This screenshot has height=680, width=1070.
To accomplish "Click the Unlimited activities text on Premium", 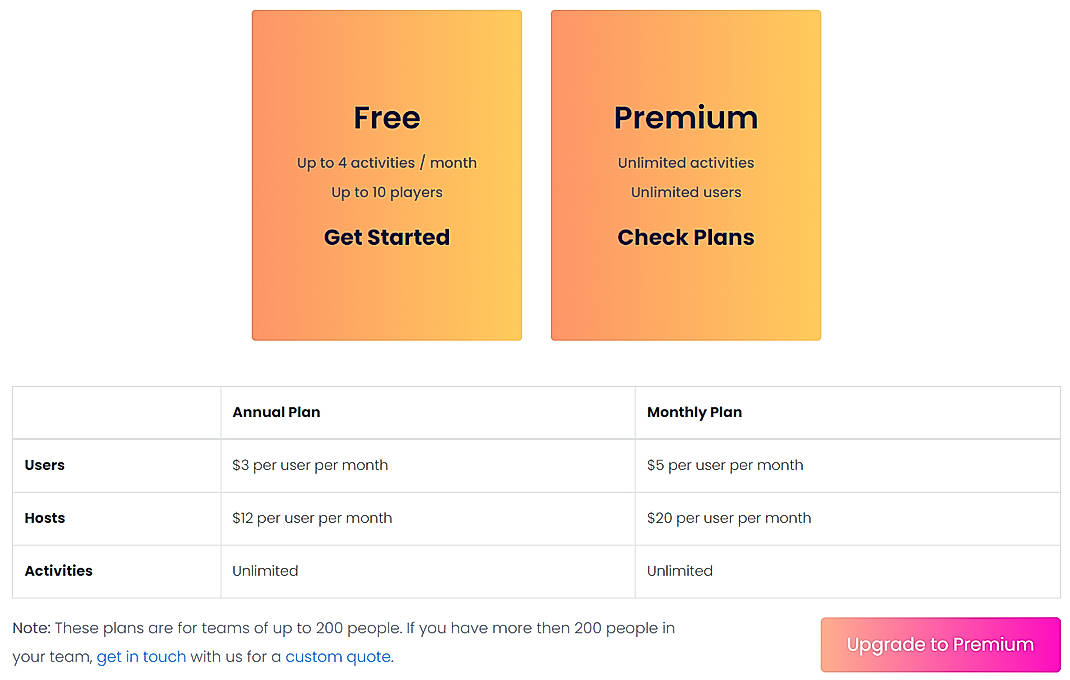I will [x=685, y=162].
